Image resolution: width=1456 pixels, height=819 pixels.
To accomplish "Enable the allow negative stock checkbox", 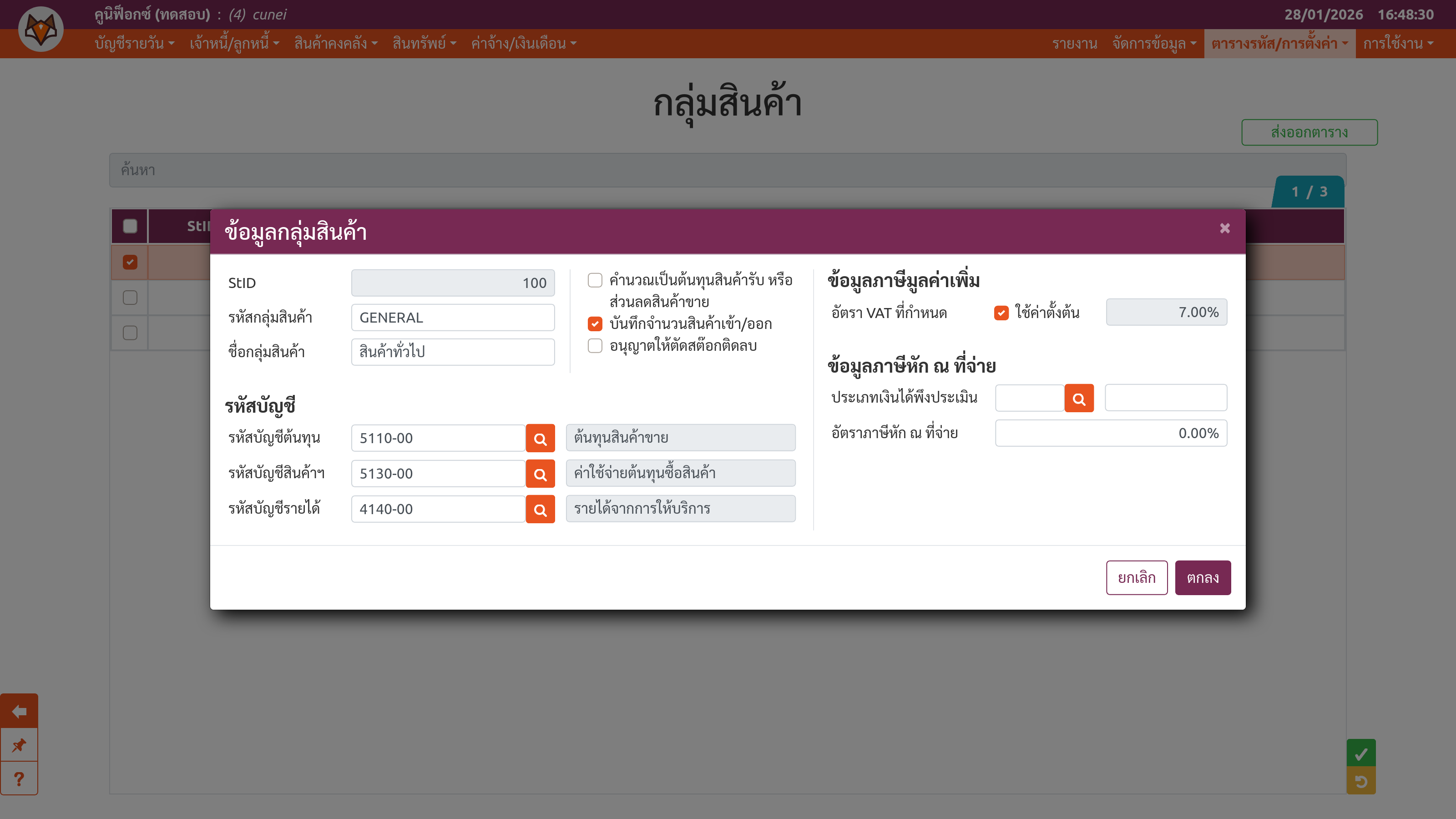I will click(595, 345).
